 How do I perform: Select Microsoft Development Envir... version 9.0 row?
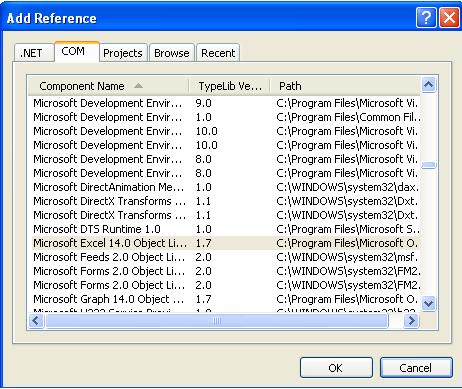pos(226,103)
